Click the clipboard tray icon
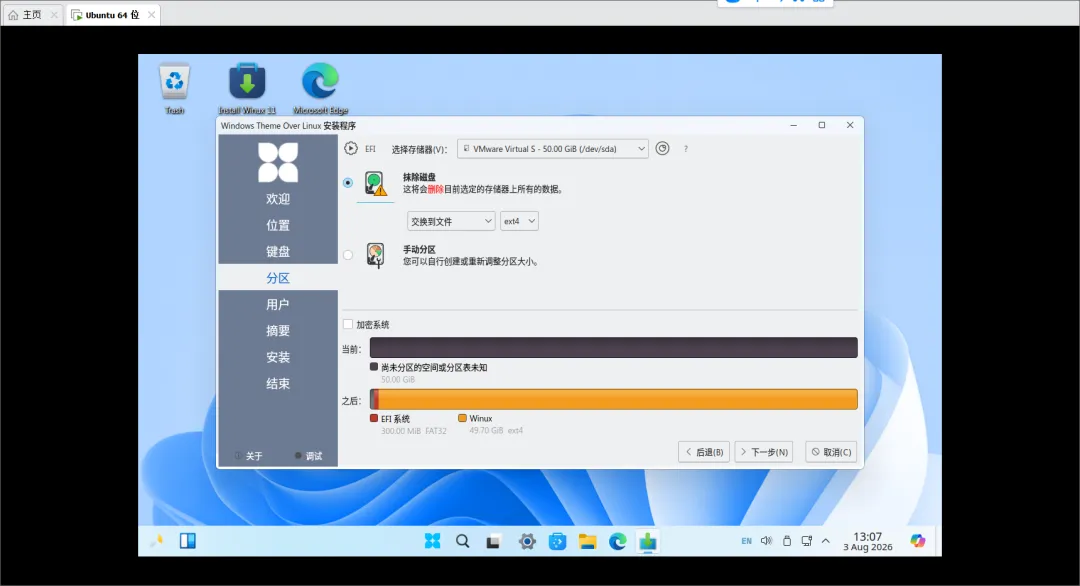This screenshot has height=586, width=1080. [787, 541]
